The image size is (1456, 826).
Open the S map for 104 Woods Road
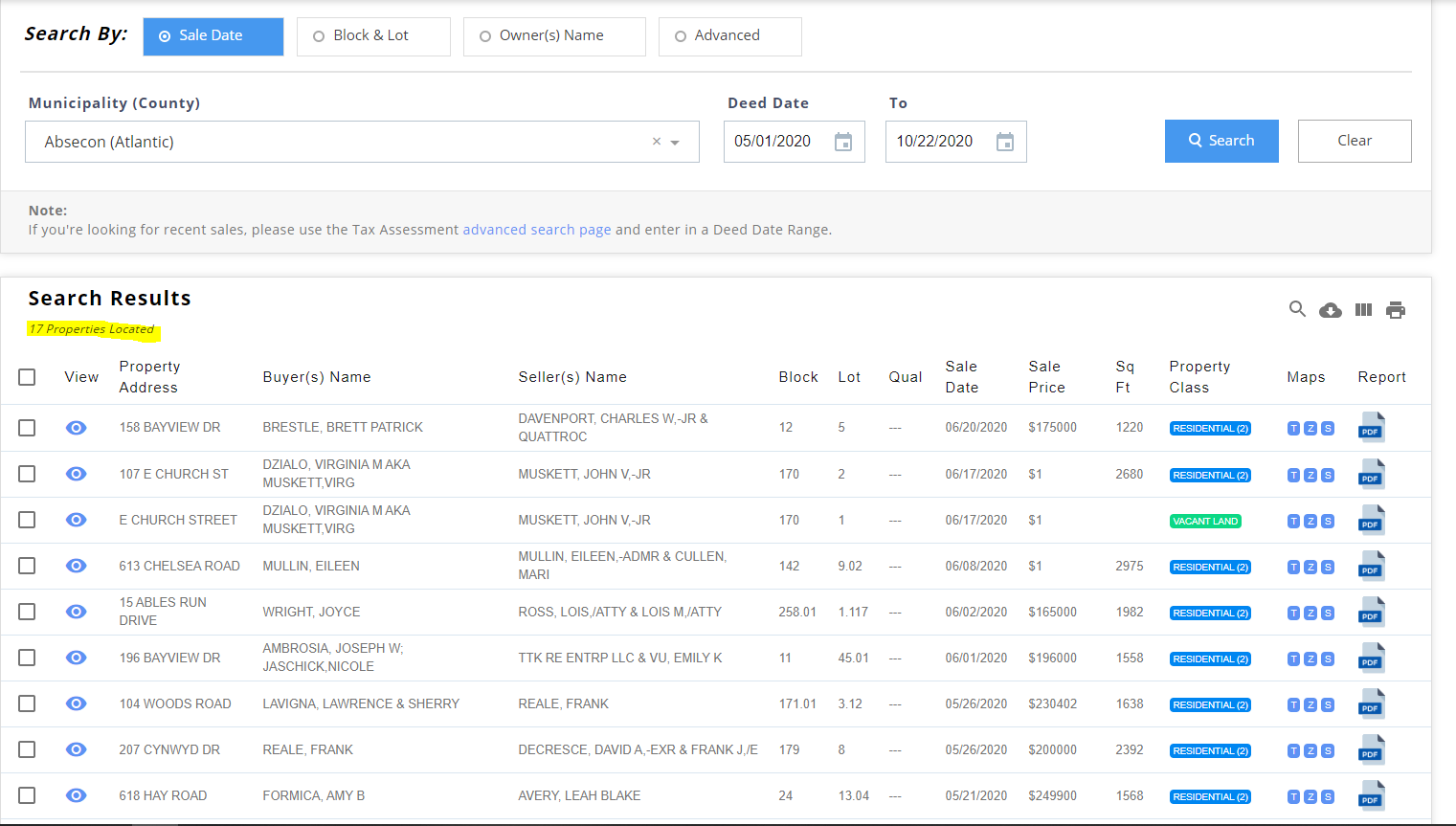click(1328, 705)
